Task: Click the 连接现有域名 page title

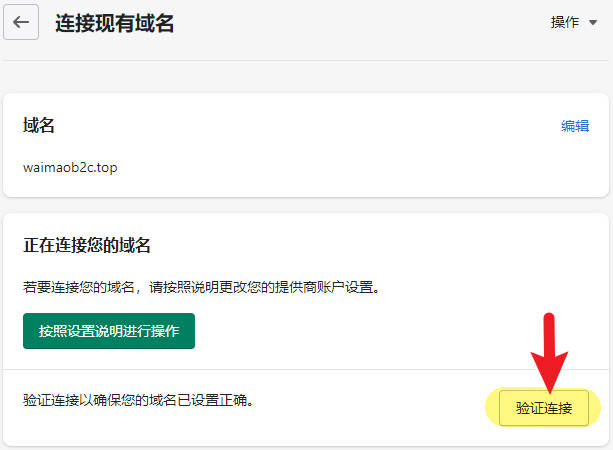Action: pyautogui.click(x=114, y=23)
